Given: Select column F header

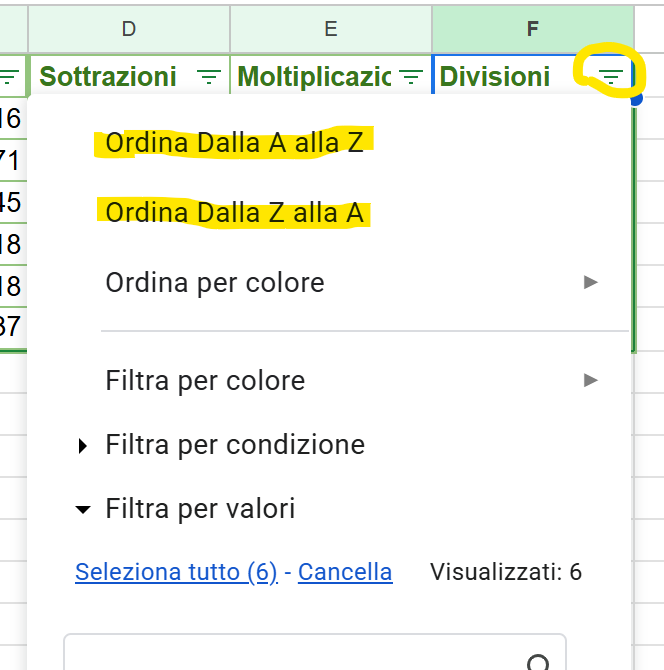Looking at the screenshot, I should click(x=533, y=29).
